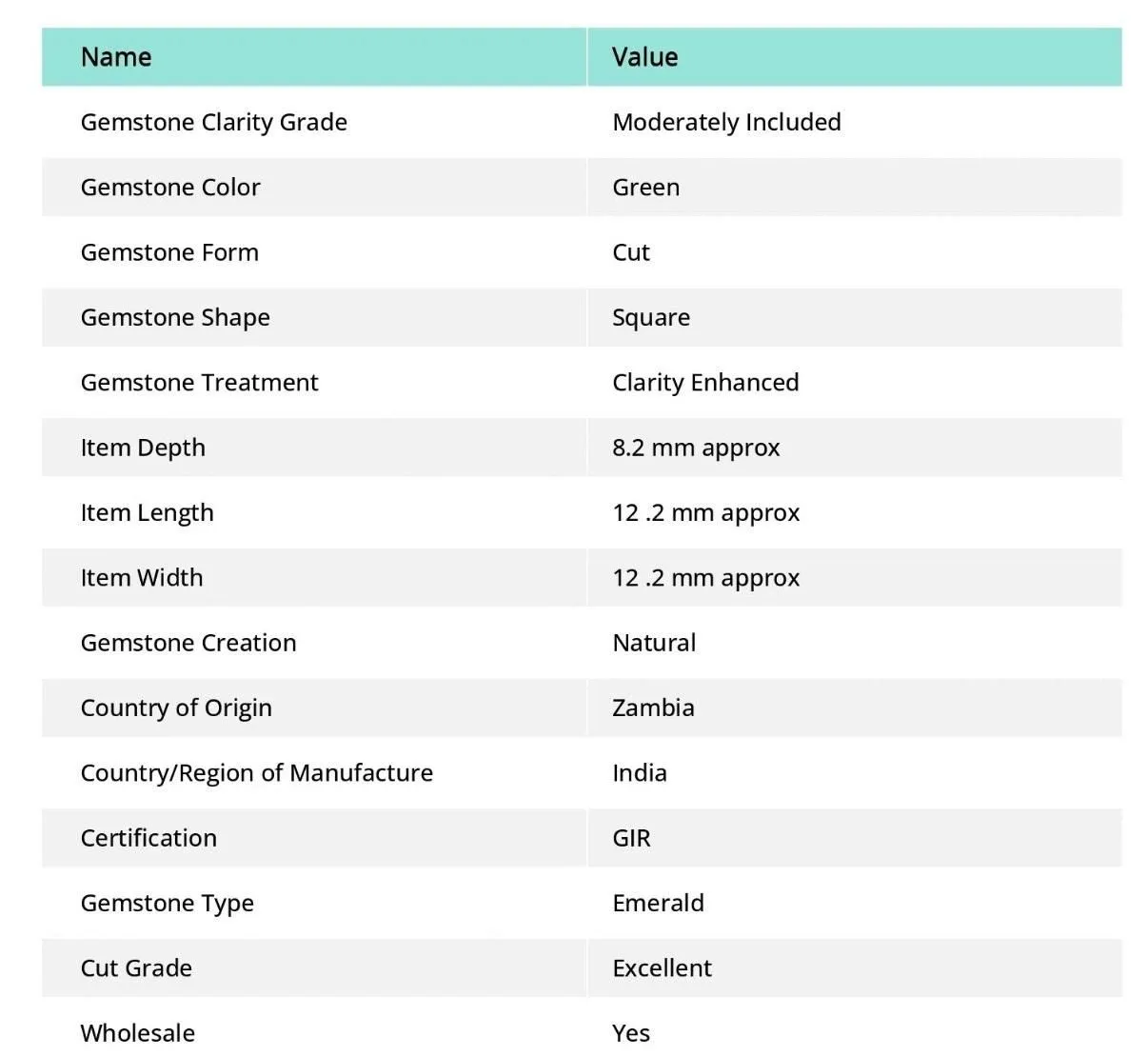Select the Gemstone Form value Cut
The height and width of the screenshot is (1057, 1148).
631,252
